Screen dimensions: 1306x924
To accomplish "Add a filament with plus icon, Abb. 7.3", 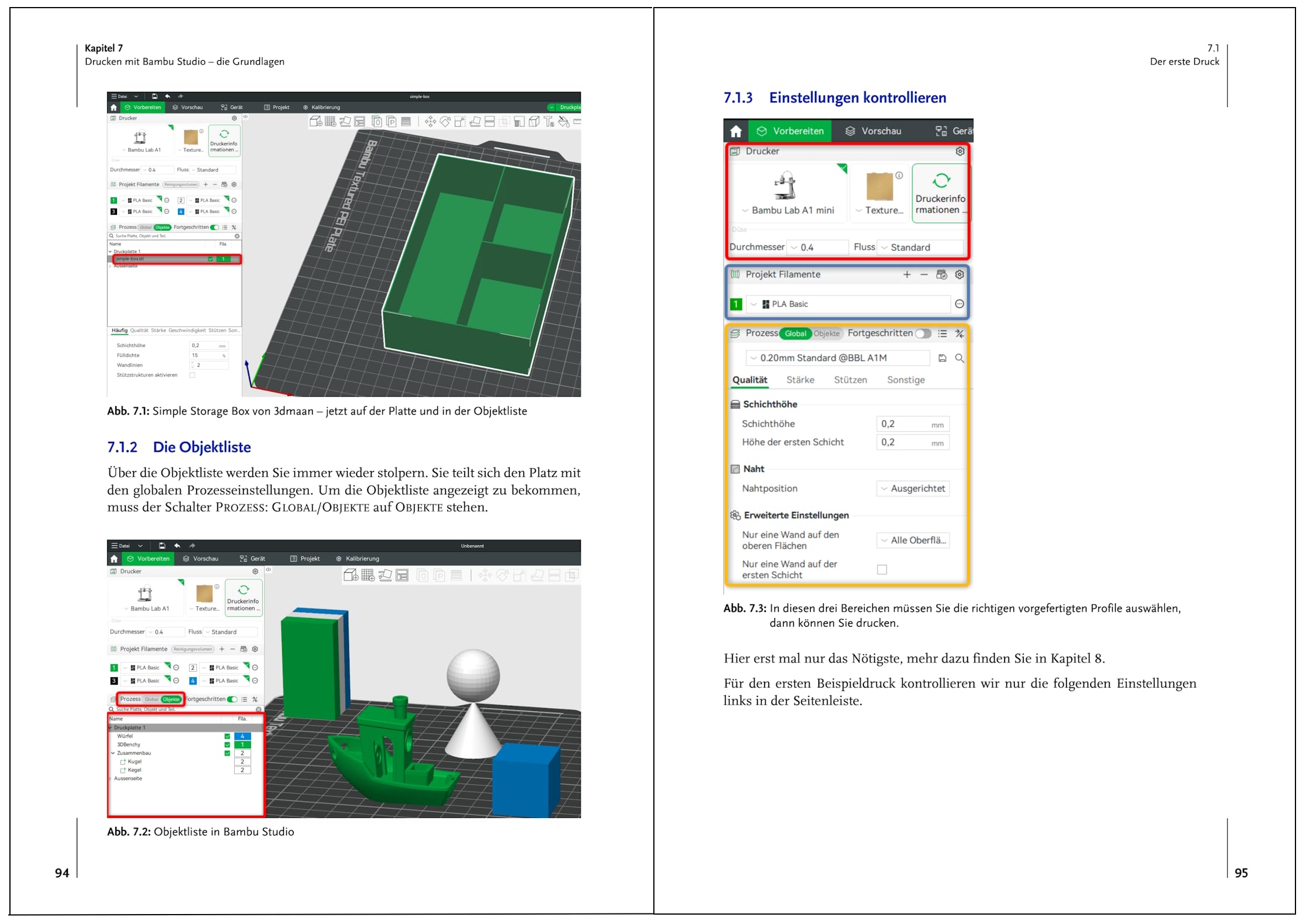I will tap(907, 274).
